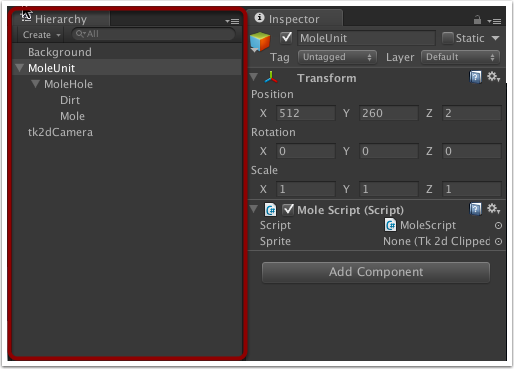Select MoleHole in the Hierarchy
The width and height of the screenshot is (514, 369).
point(68,84)
